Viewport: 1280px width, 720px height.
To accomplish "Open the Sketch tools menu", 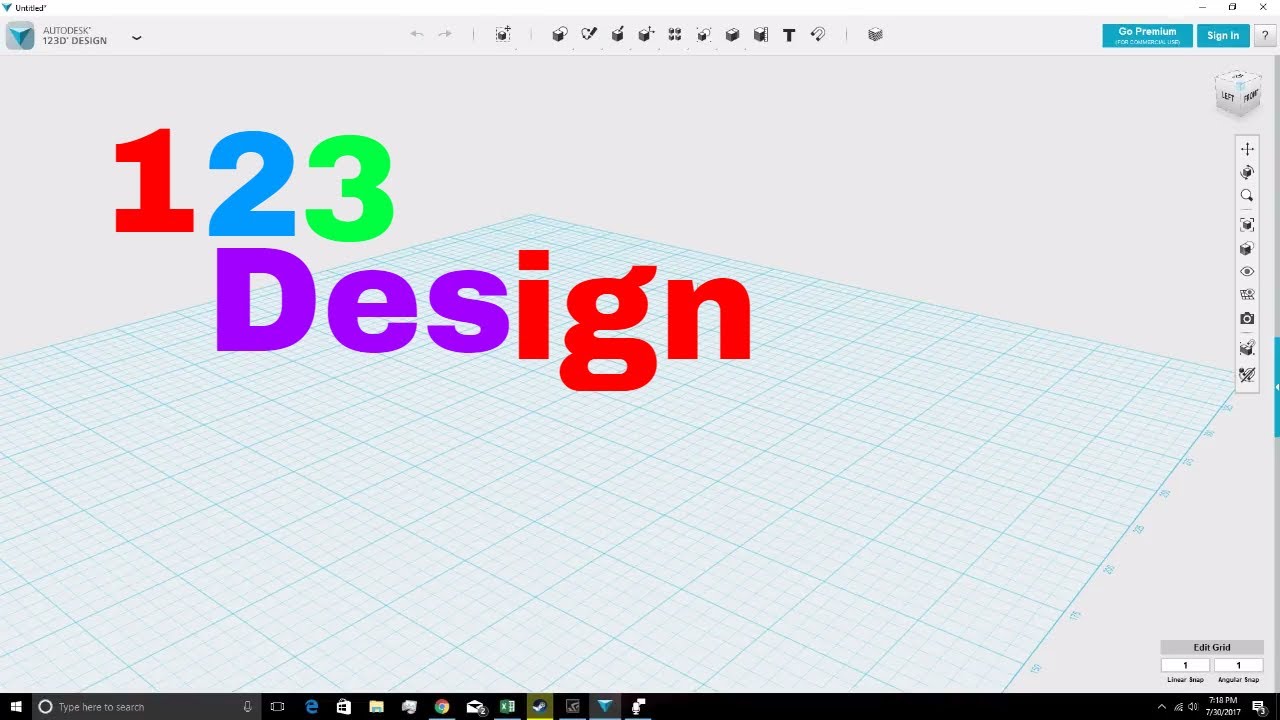I will point(589,34).
